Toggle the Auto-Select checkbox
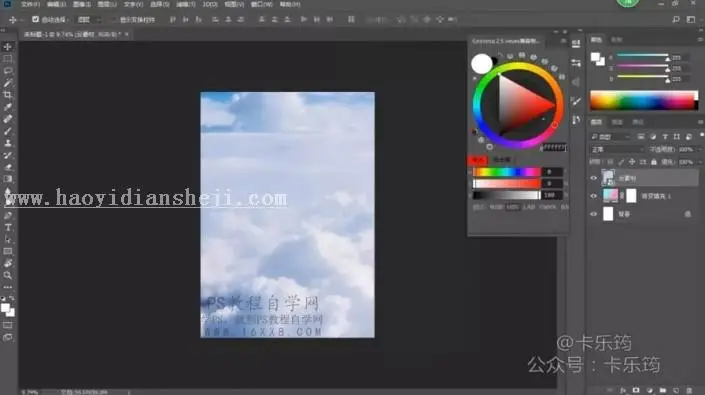 click(36, 19)
